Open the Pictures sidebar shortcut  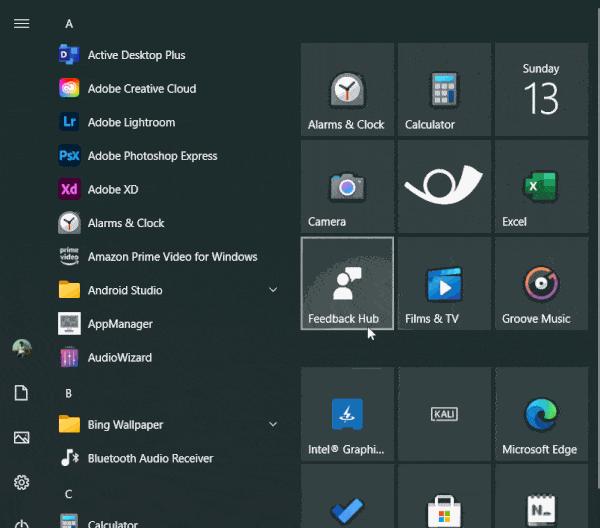click(21, 438)
